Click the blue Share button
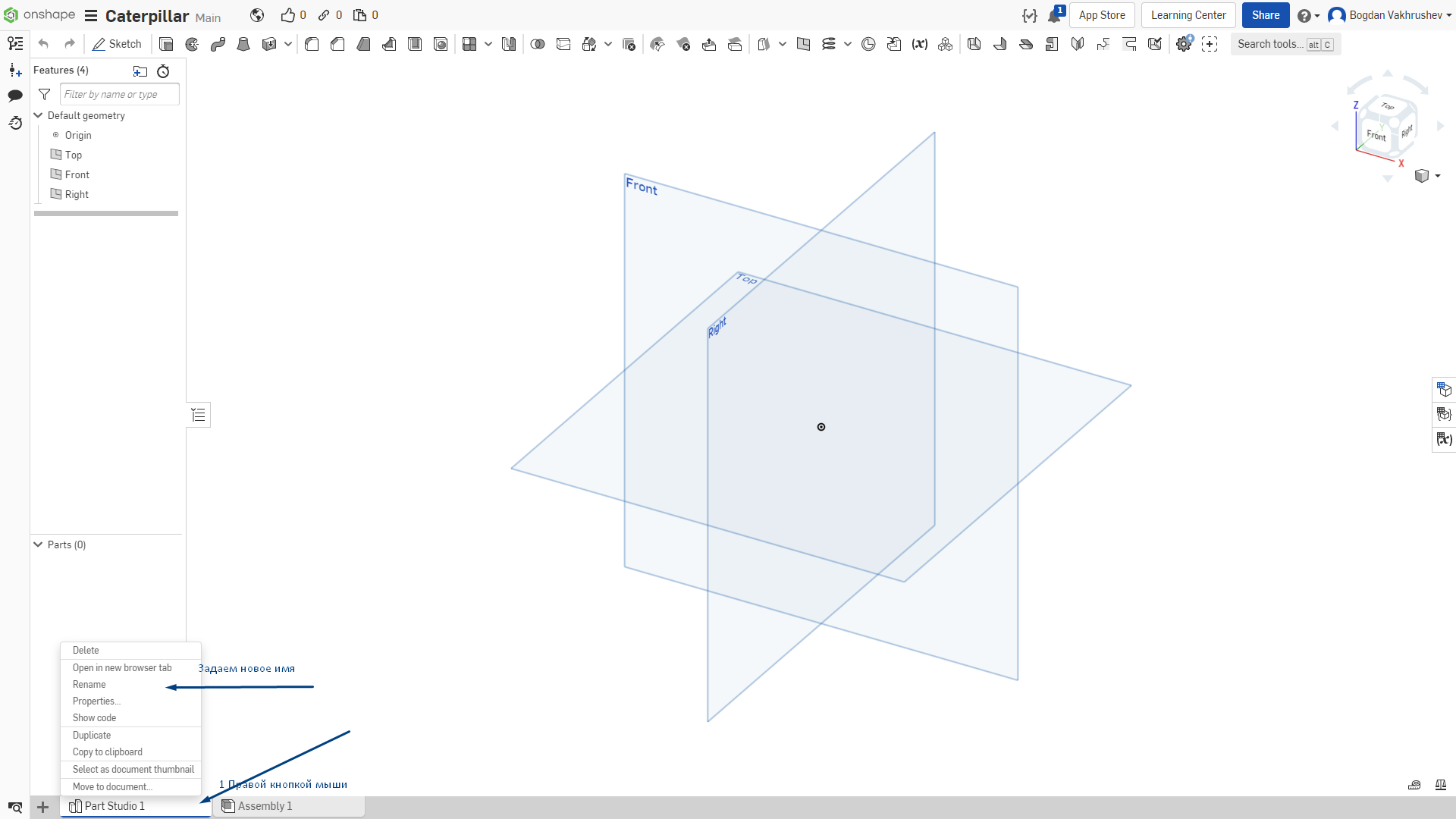This screenshot has width=1456, height=819. (x=1266, y=15)
